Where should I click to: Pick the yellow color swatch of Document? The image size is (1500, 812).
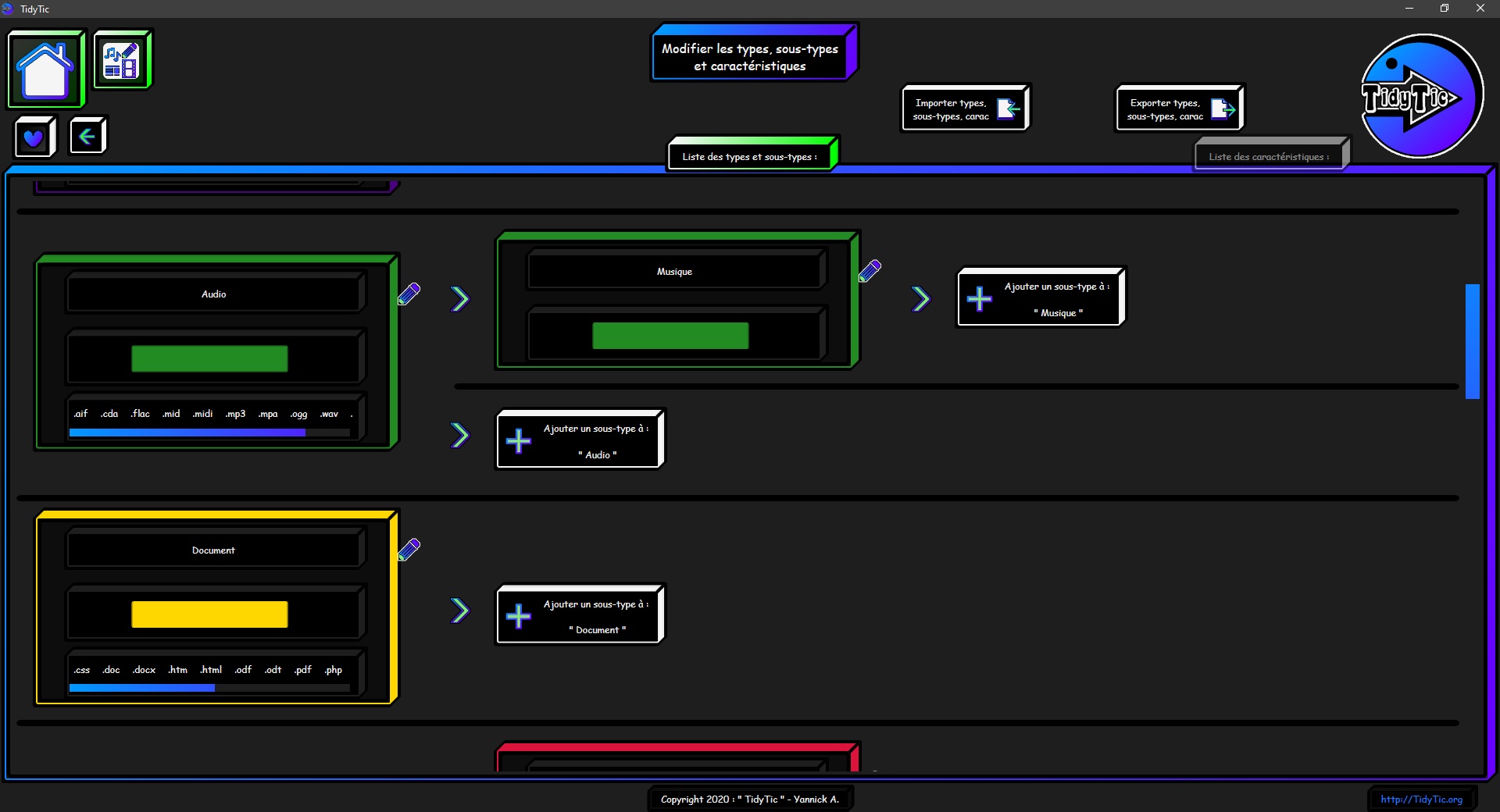209,614
